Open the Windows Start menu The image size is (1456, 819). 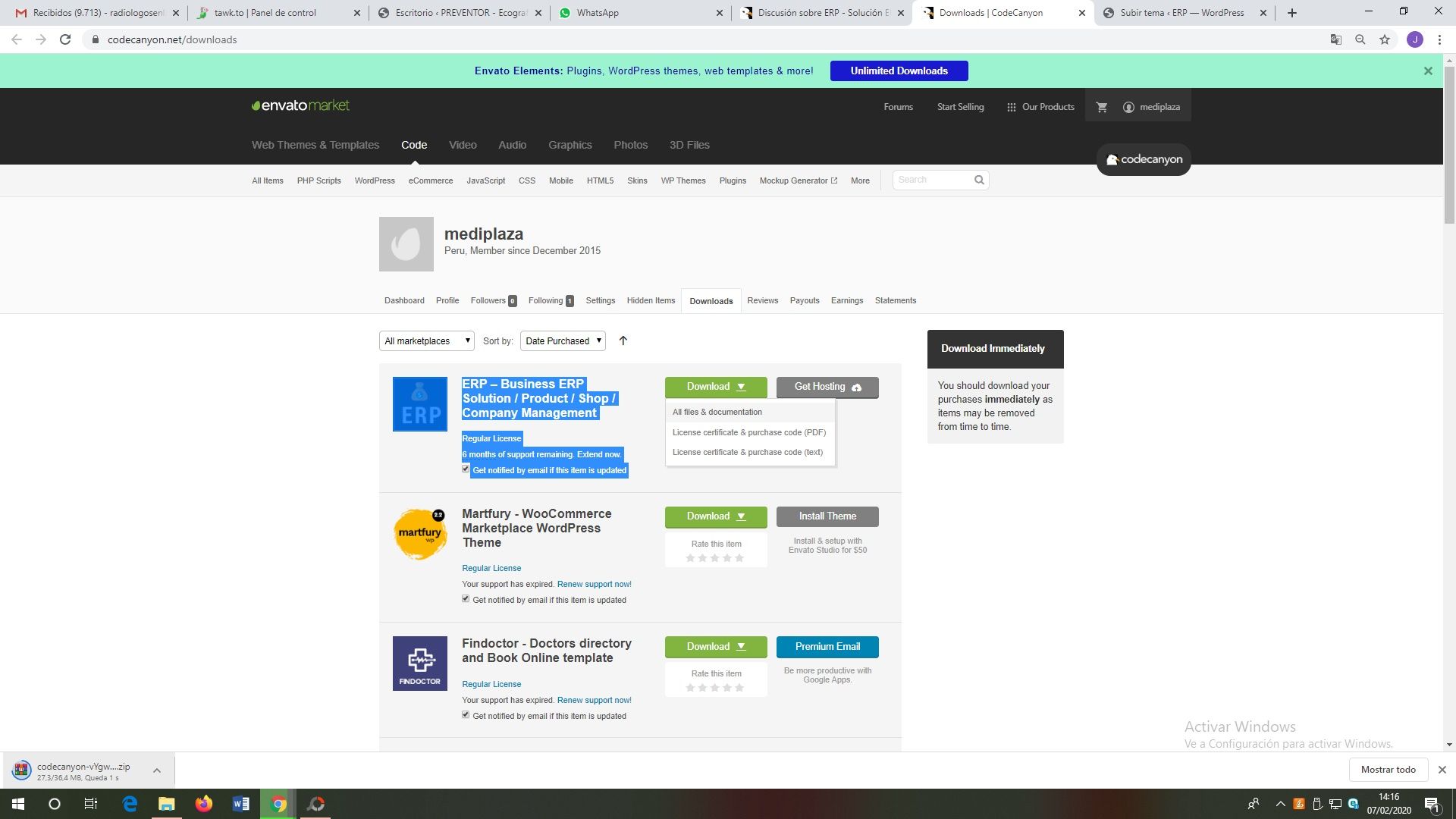[x=18, y=804]
